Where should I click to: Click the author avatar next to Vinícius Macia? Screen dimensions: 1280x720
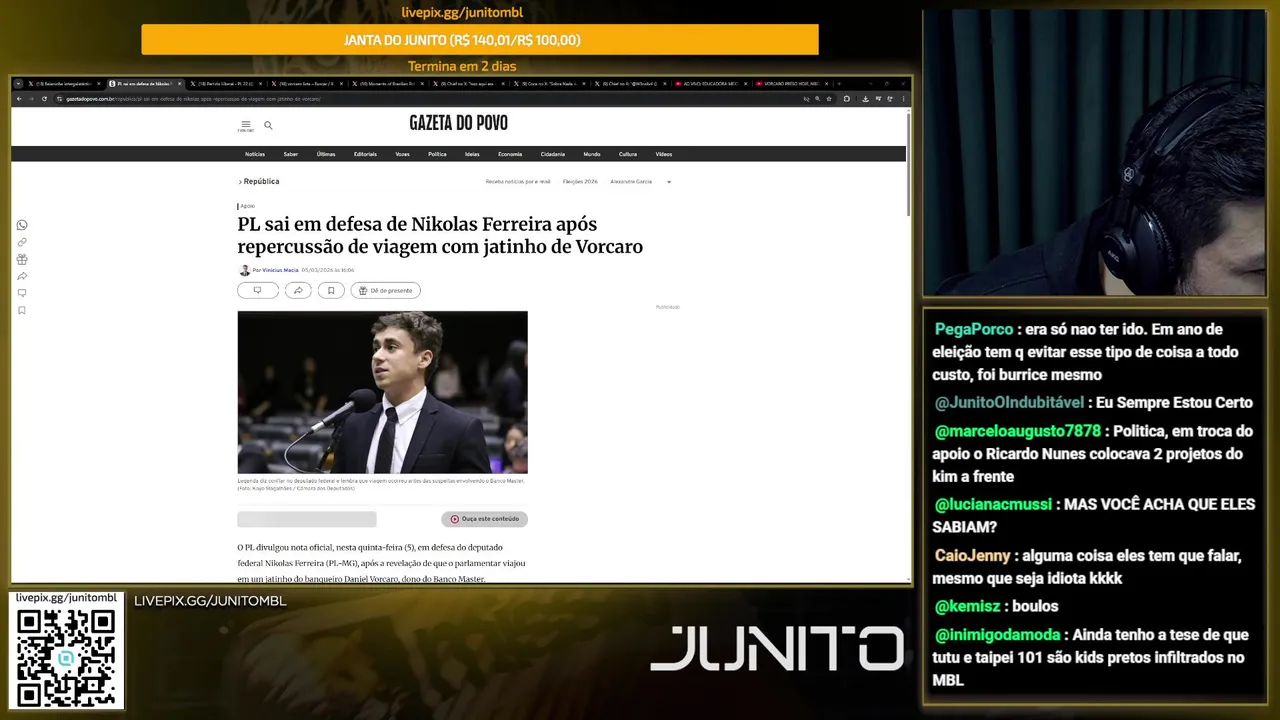[244, 270]
